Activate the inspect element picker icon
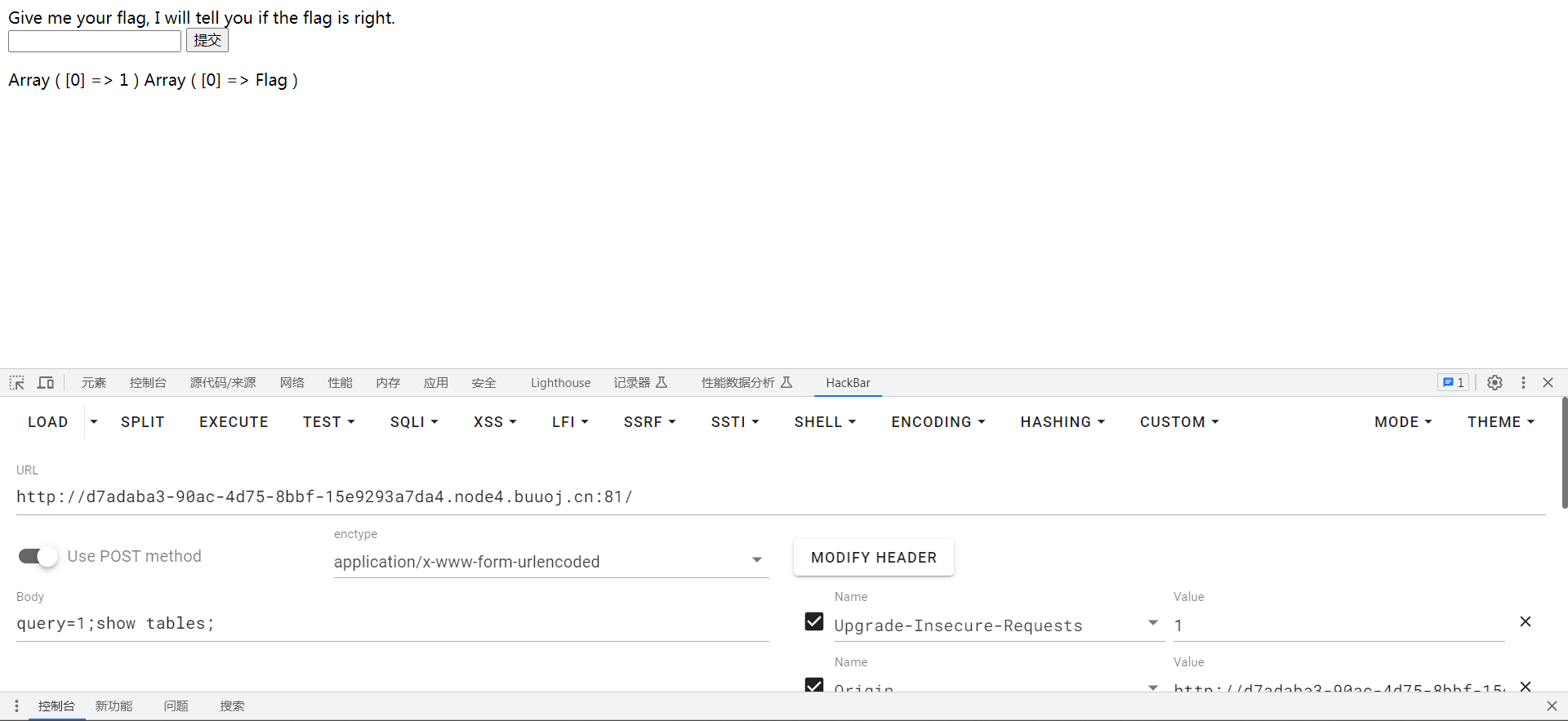The height and width of the screenshot is (721, 1568). tap(17, 383)
